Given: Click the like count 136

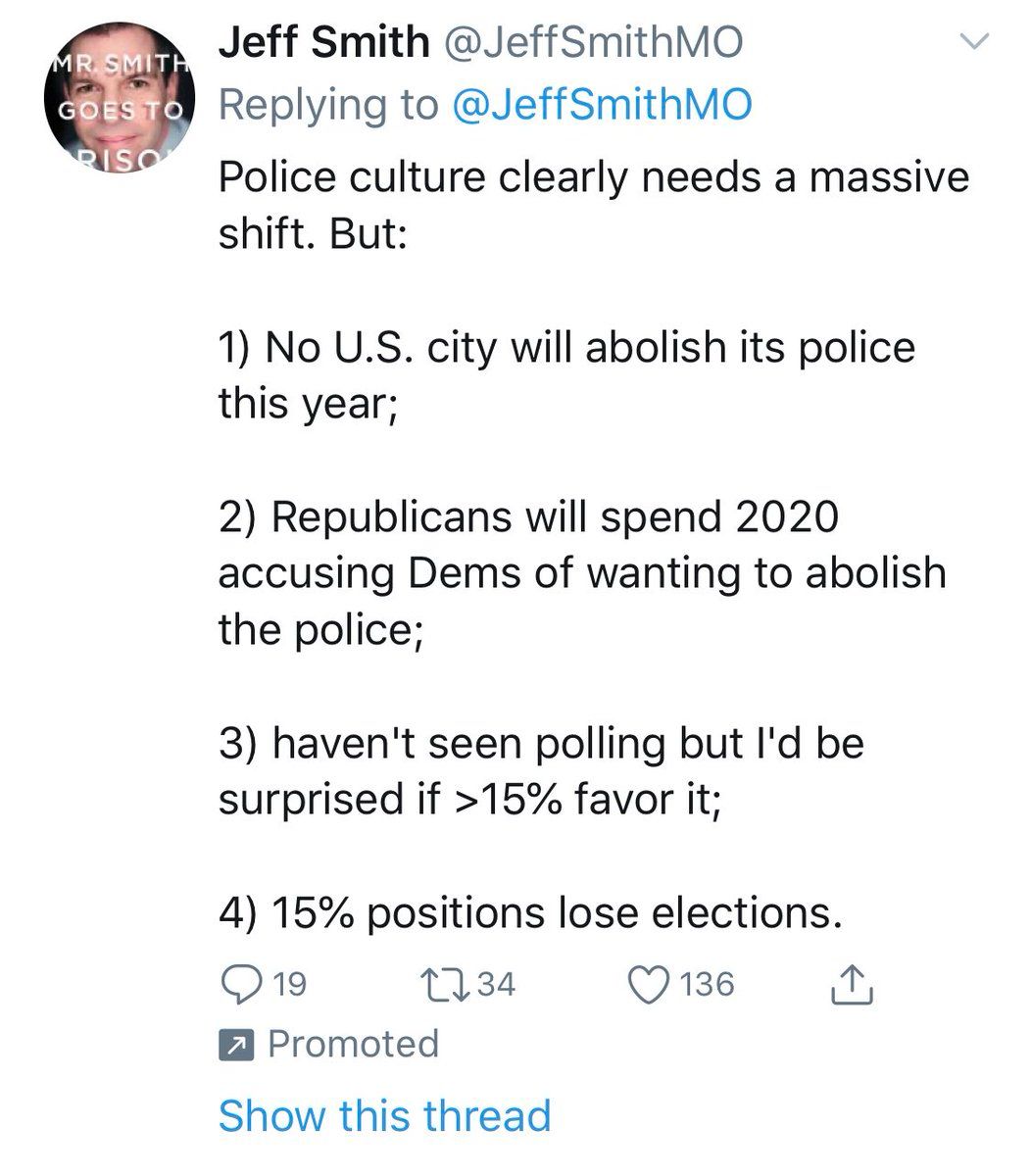Looking at the screenshot, I should click(x=707, y=984).
